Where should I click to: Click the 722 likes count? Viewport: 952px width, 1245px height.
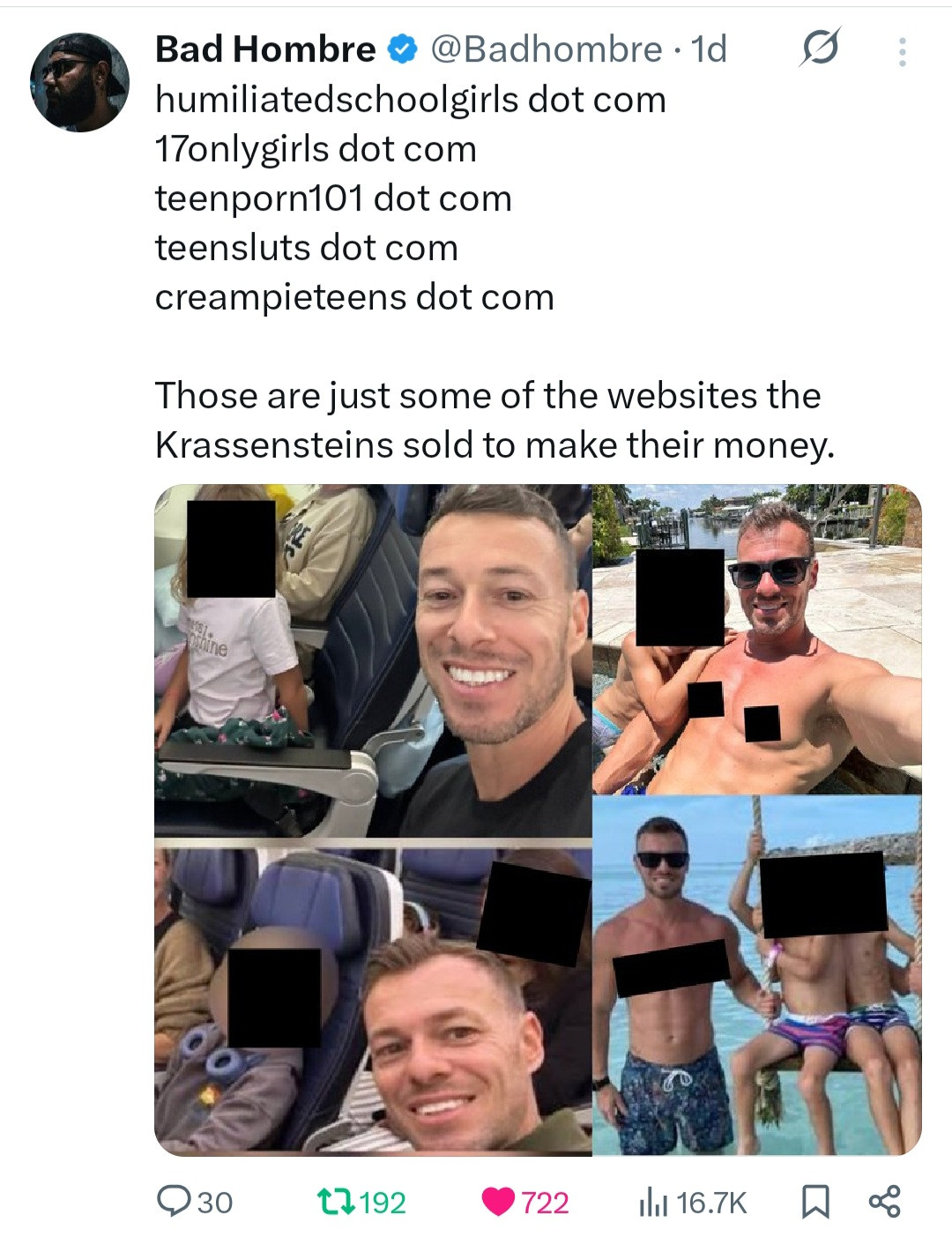point(545,1203)
